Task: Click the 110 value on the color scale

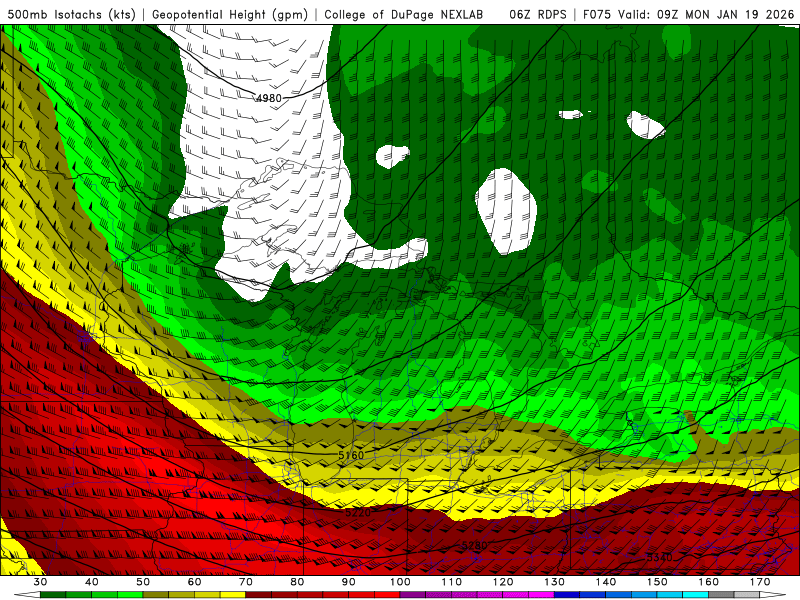Action: click(x=452, y=582)
